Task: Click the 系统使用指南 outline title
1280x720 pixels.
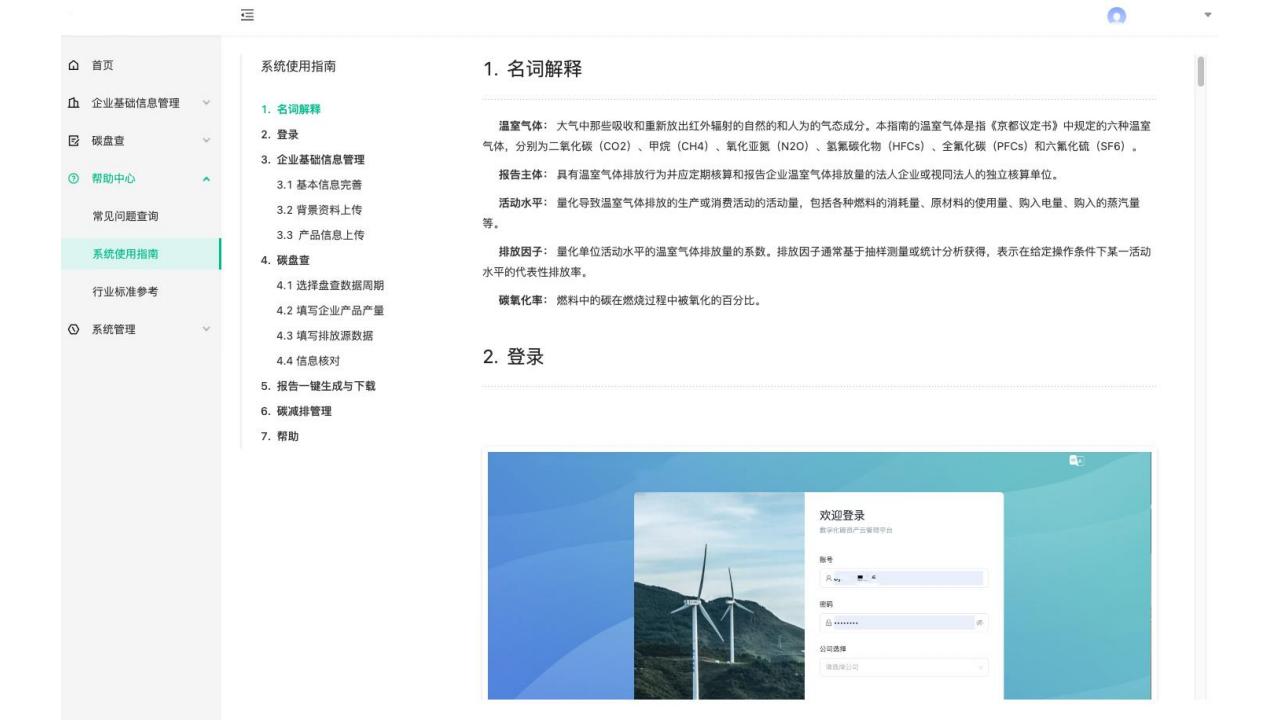Action: pyautogui.click(x=299, y=67)
